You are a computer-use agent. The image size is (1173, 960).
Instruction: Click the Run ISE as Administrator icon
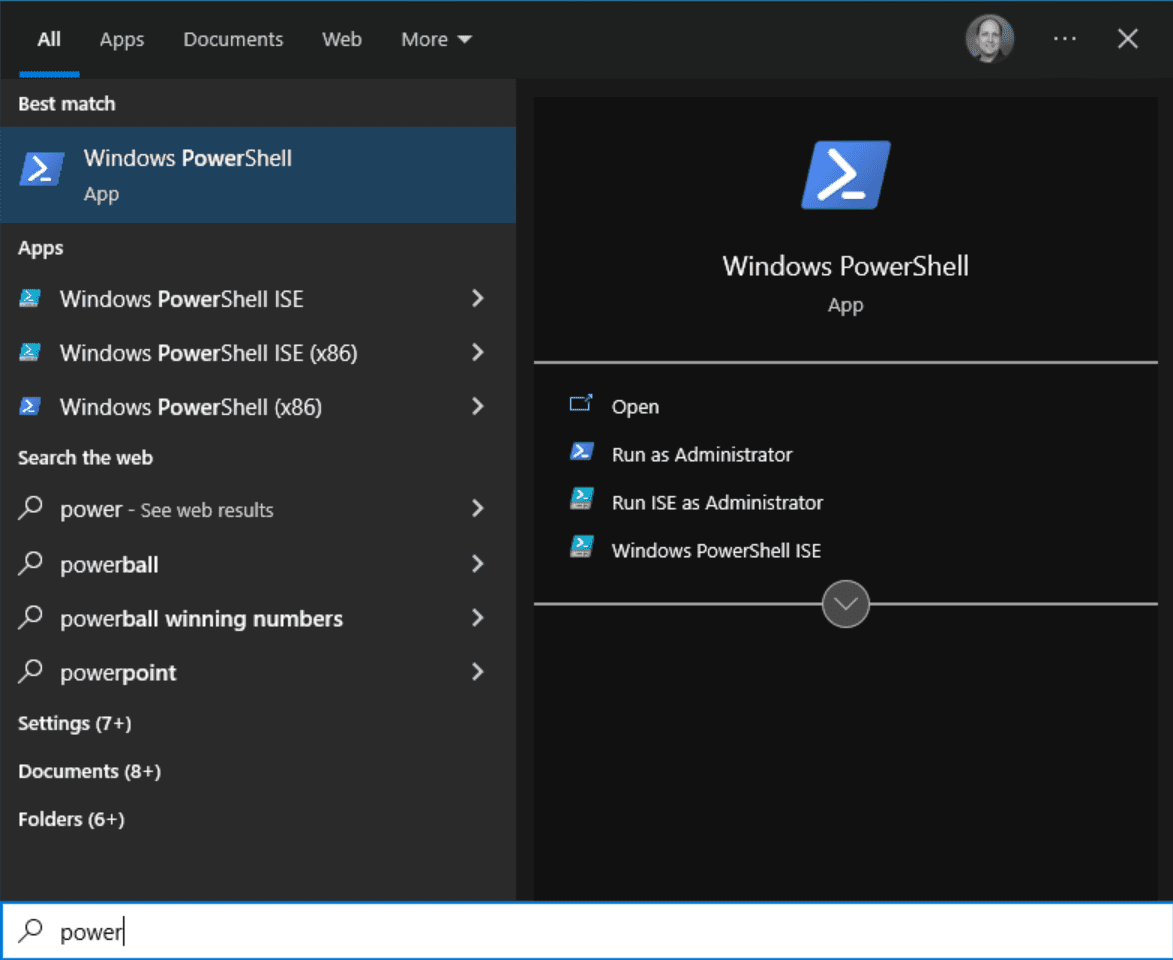coord(581,501)
